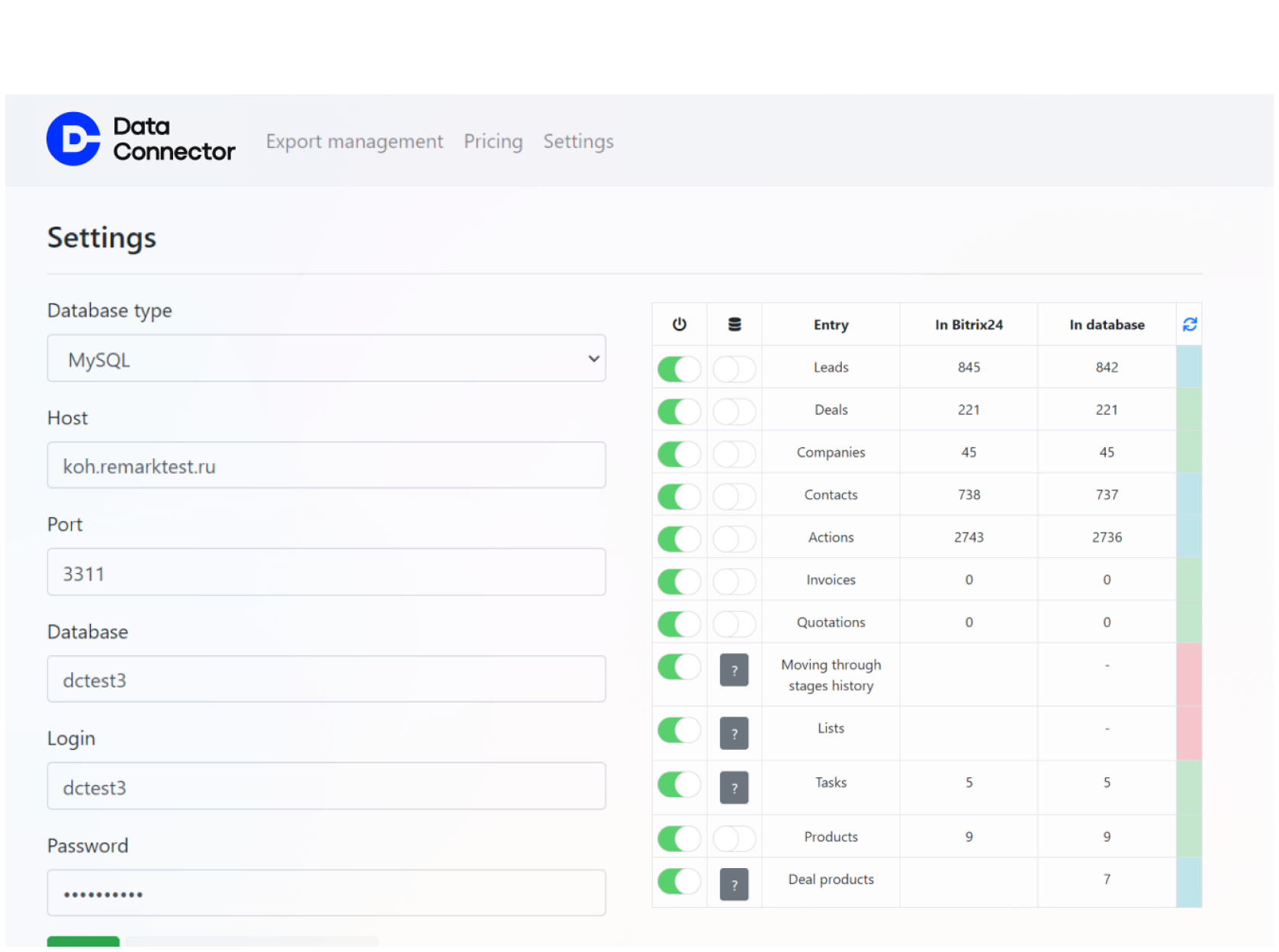Turn on Contacts database switch
1279x952 pixels.
pyautogui.click(x=734, y=497)
